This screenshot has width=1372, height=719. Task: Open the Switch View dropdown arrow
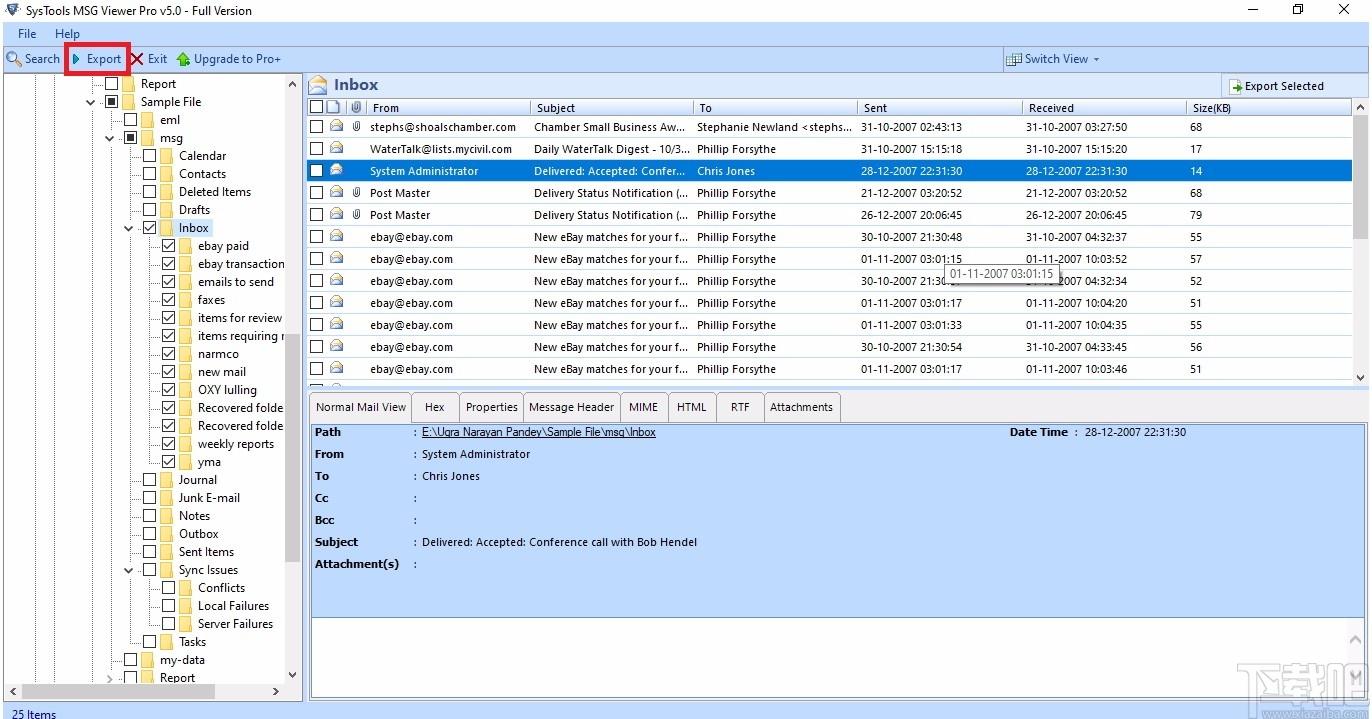pos(1096,59)
